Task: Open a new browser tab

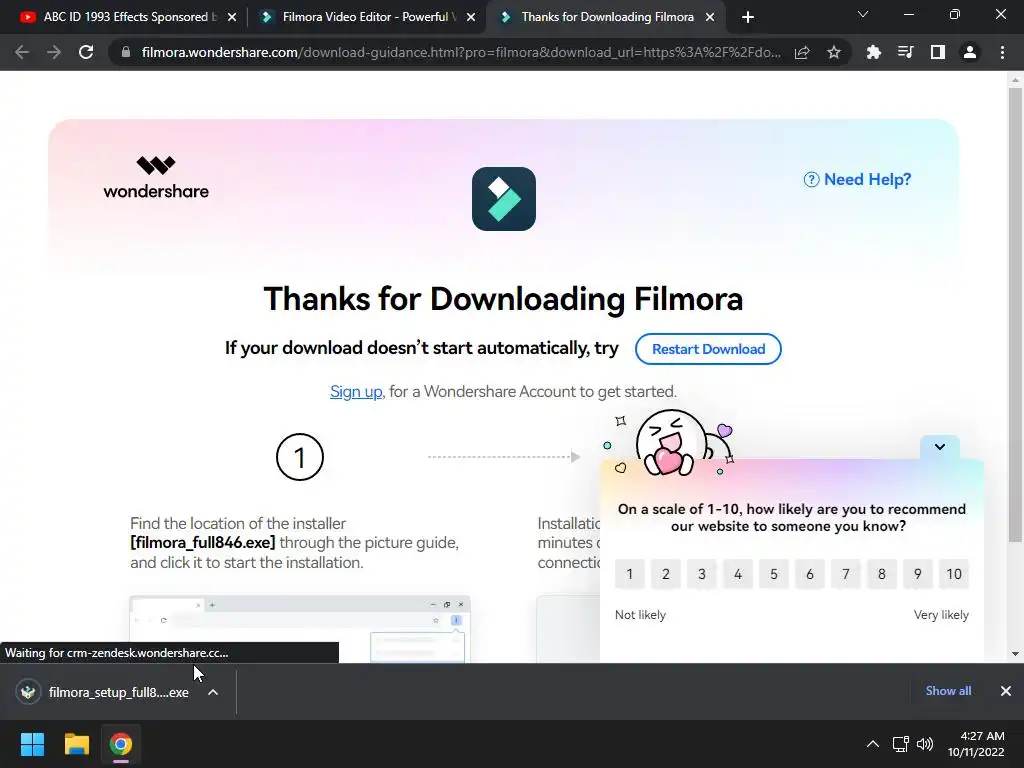Action: [x=748, y=17]
